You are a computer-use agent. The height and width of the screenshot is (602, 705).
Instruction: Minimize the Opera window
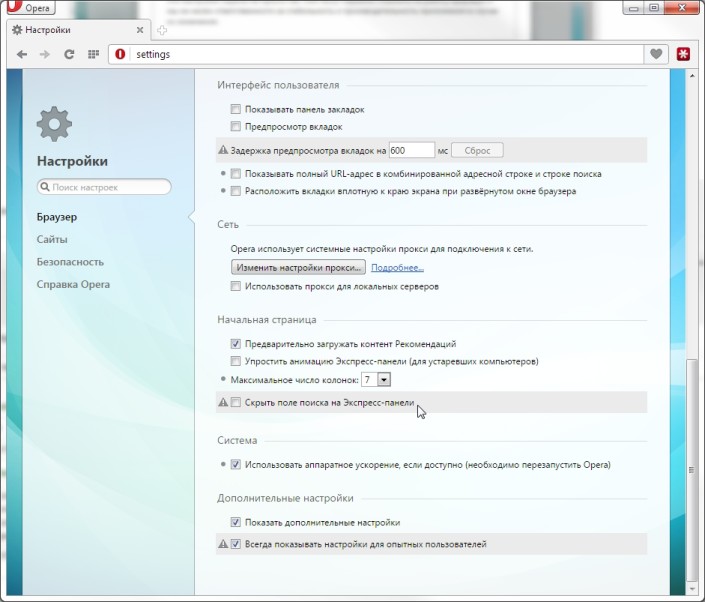point(634,8)
